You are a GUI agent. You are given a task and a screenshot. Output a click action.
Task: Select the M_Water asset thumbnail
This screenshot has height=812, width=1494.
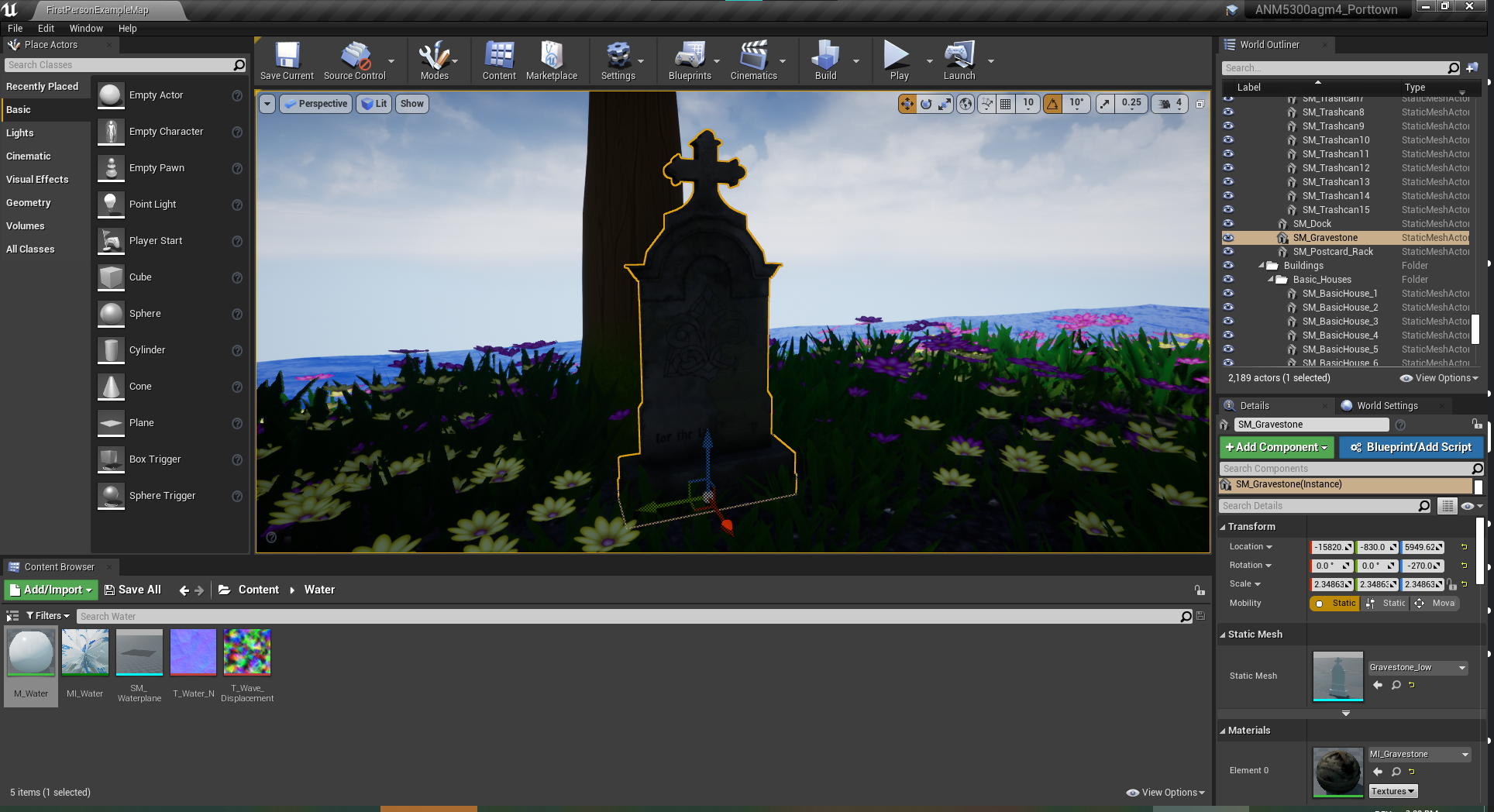(x=31, y=652)
